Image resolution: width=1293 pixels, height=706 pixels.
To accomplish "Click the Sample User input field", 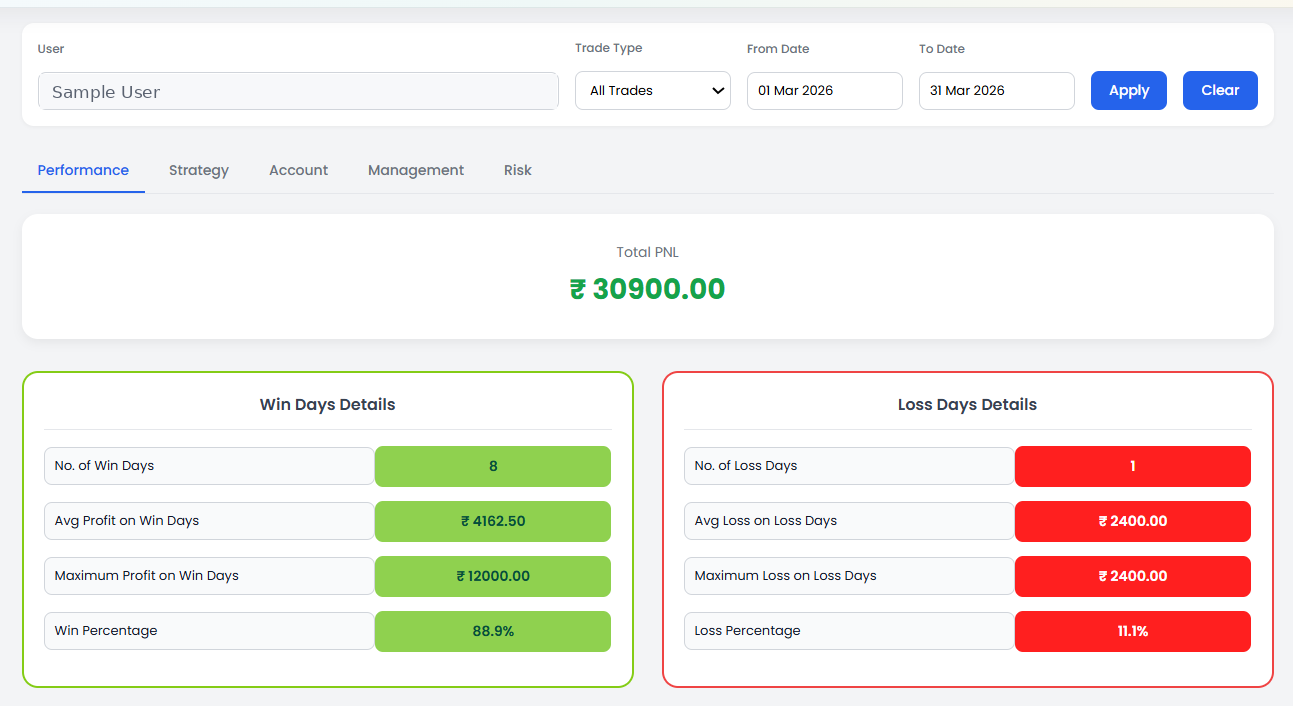I will click(298, 91).
